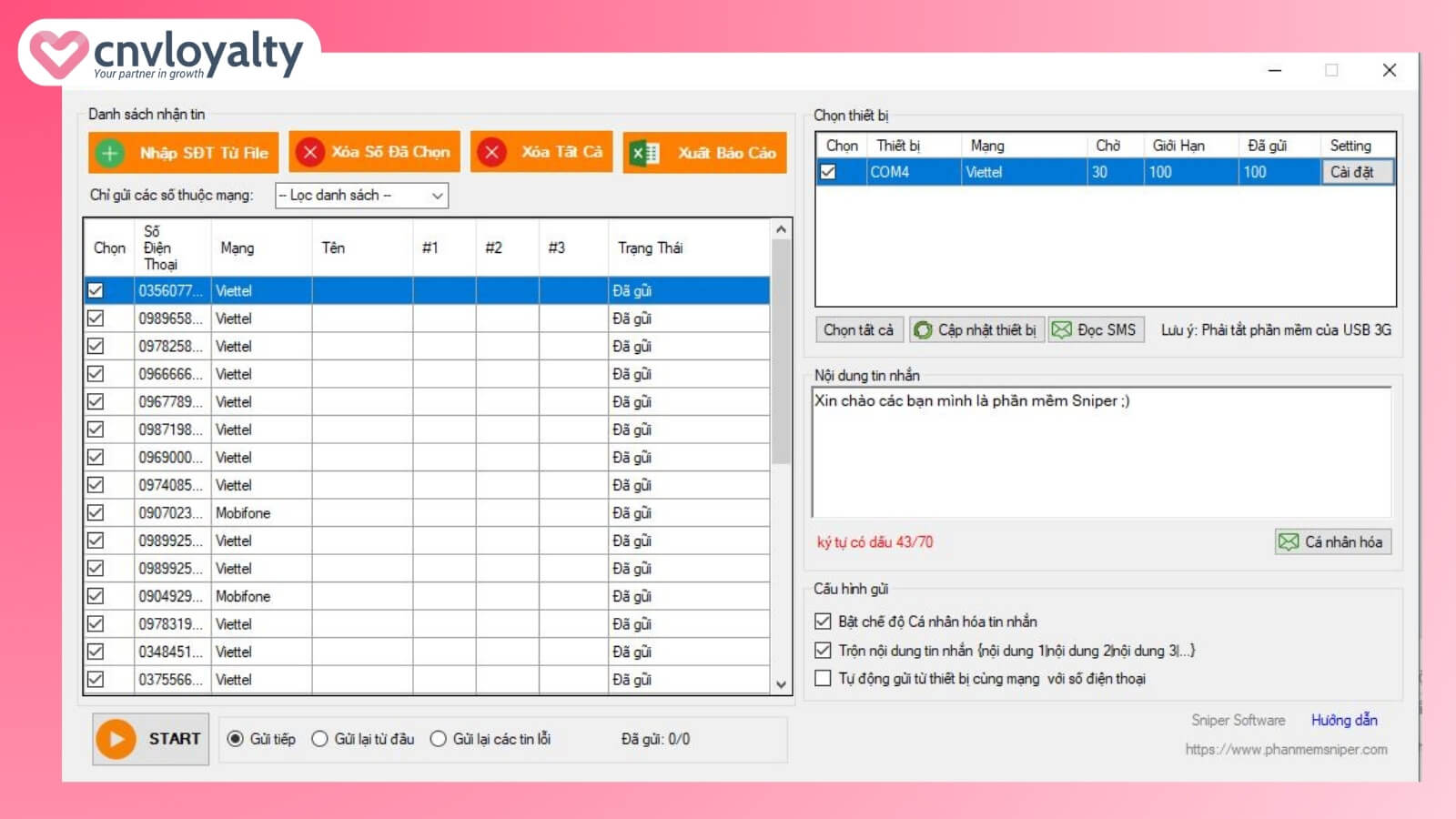Click the scroll down arrow of phone list
The height and width of the screenshot is (819, 1456).
pyautogui.click(x=781, y=684)
